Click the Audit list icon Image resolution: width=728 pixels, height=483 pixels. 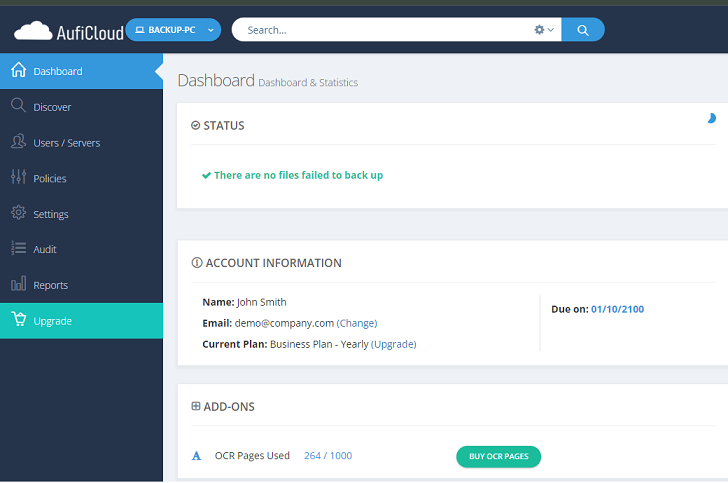coord(19,248)
